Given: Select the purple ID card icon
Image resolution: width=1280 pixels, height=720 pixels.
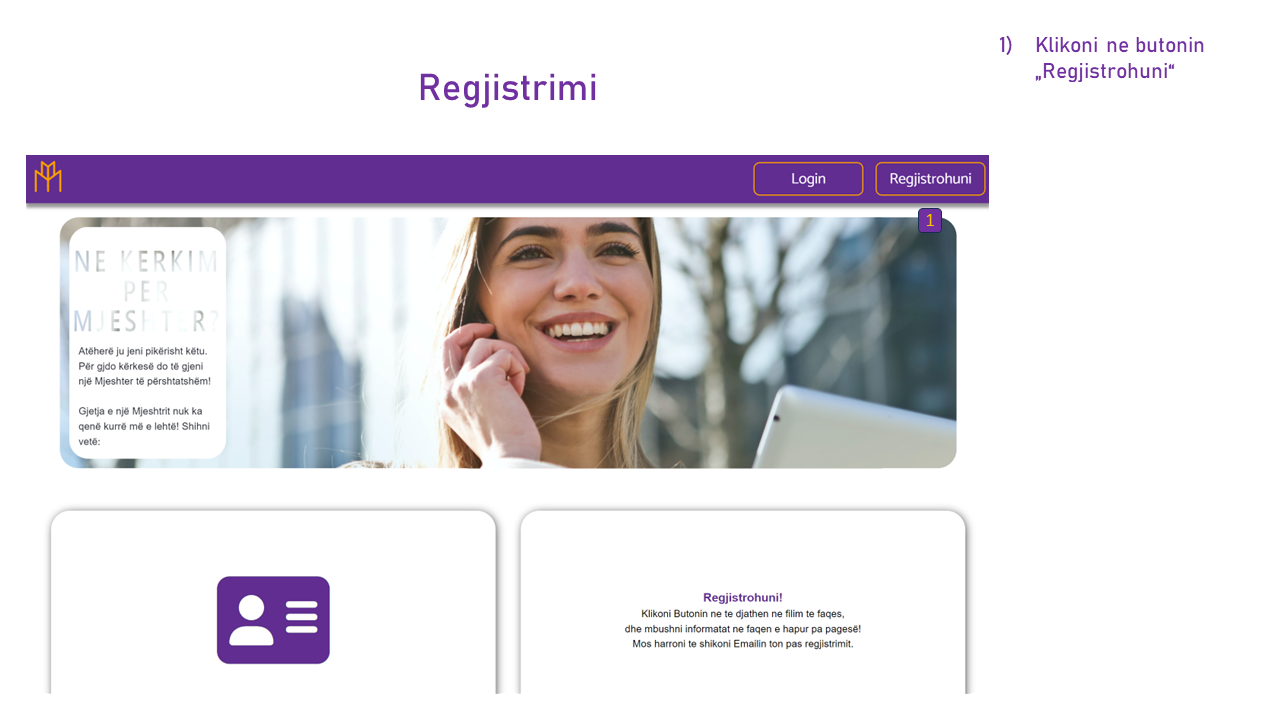Looking at the screenshot, I should [273, 620].
